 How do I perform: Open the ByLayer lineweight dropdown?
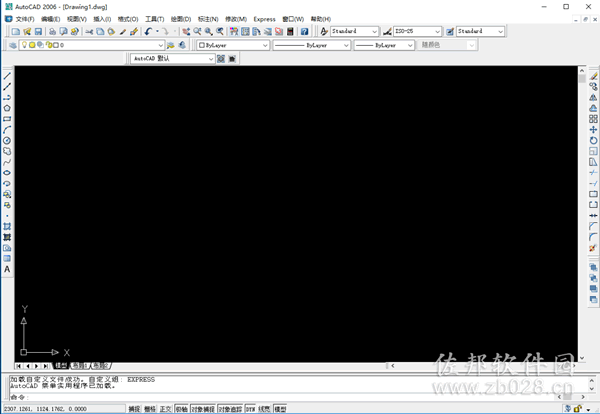tap(384, 45)
